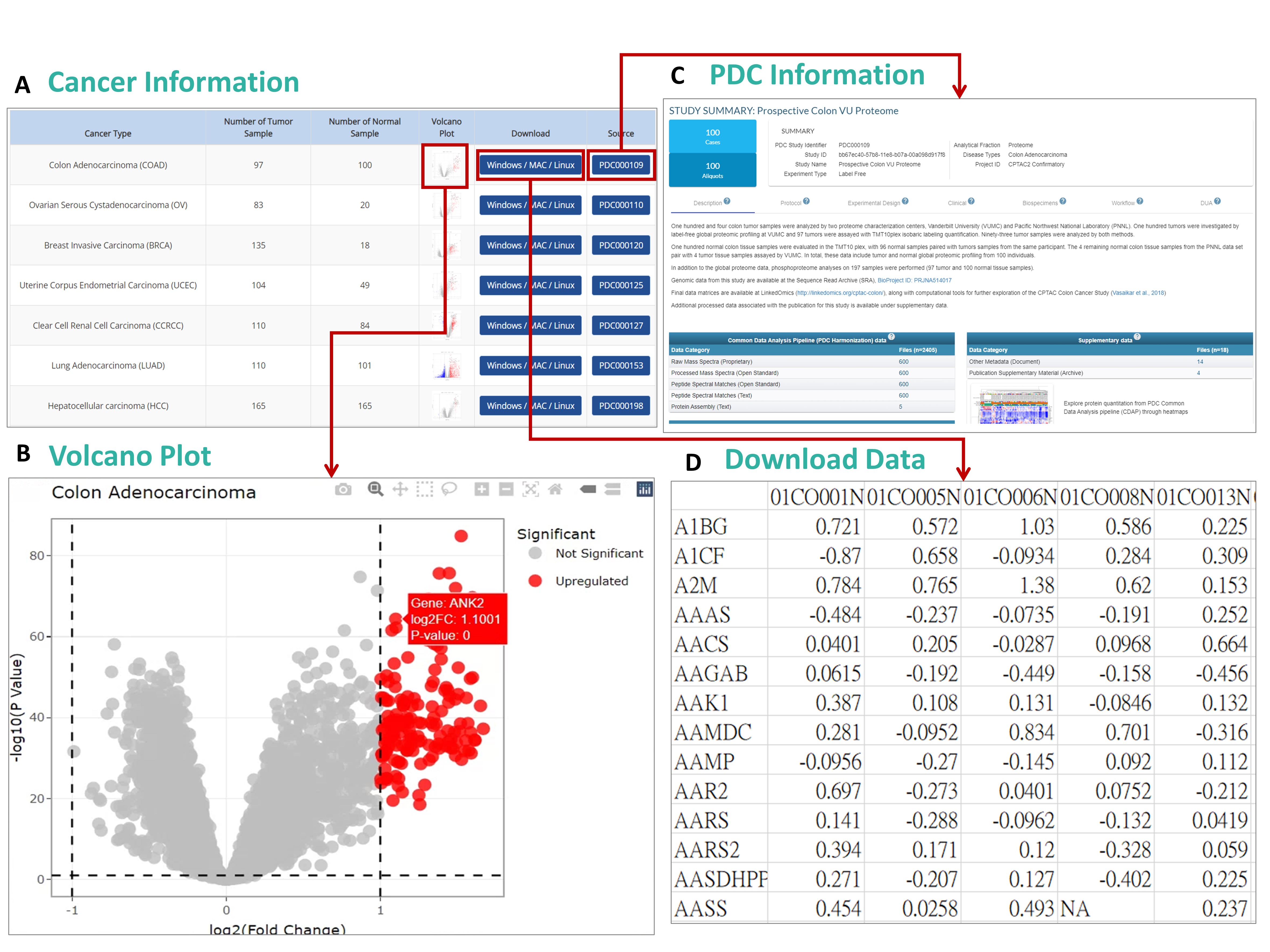Open BioProject ID PRJNA514017 link
The image size is (1270, 952).
[914, 281]
